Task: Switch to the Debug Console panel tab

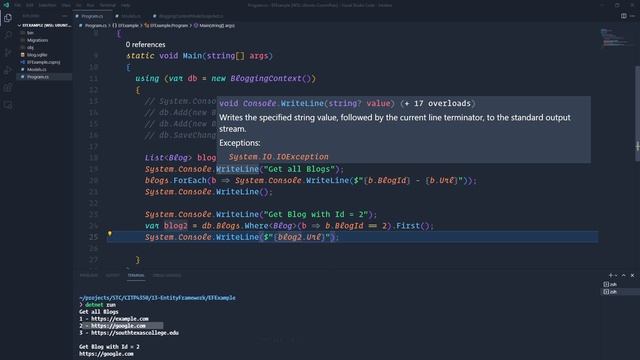Action: pos(167,276)
